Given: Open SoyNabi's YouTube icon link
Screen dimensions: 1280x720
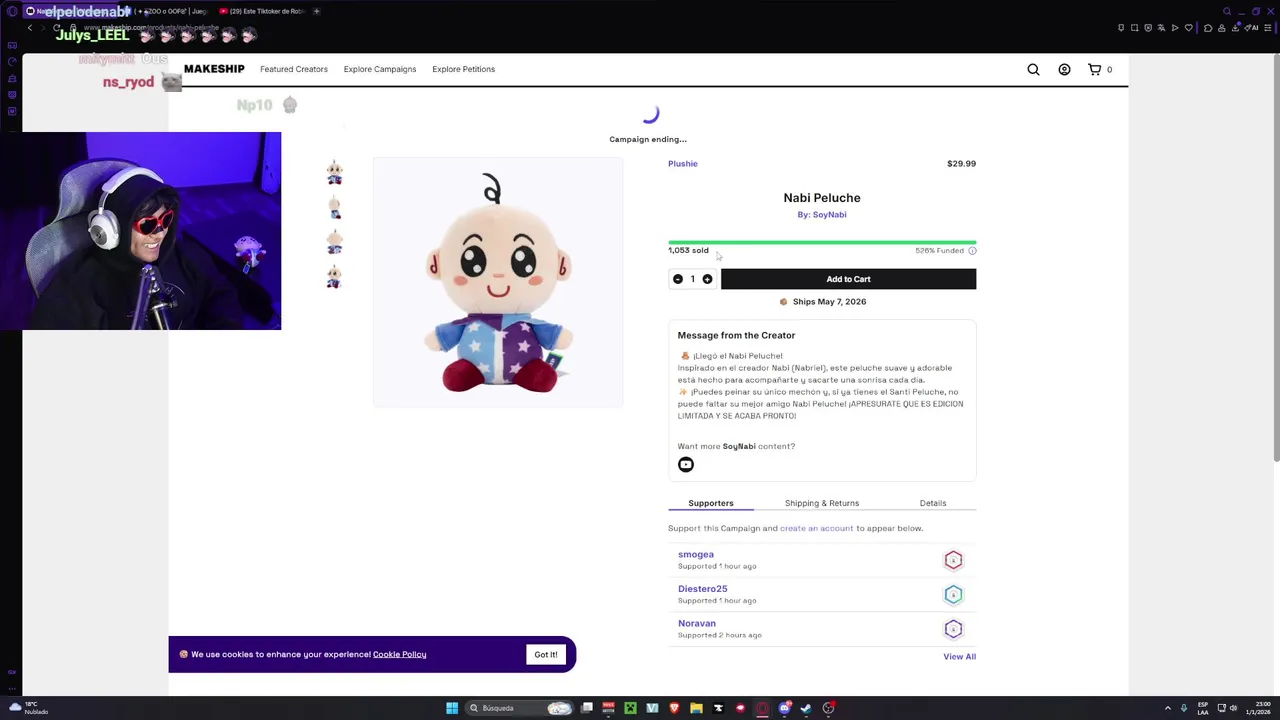Looking at the screenshot, I should (686, 464).
